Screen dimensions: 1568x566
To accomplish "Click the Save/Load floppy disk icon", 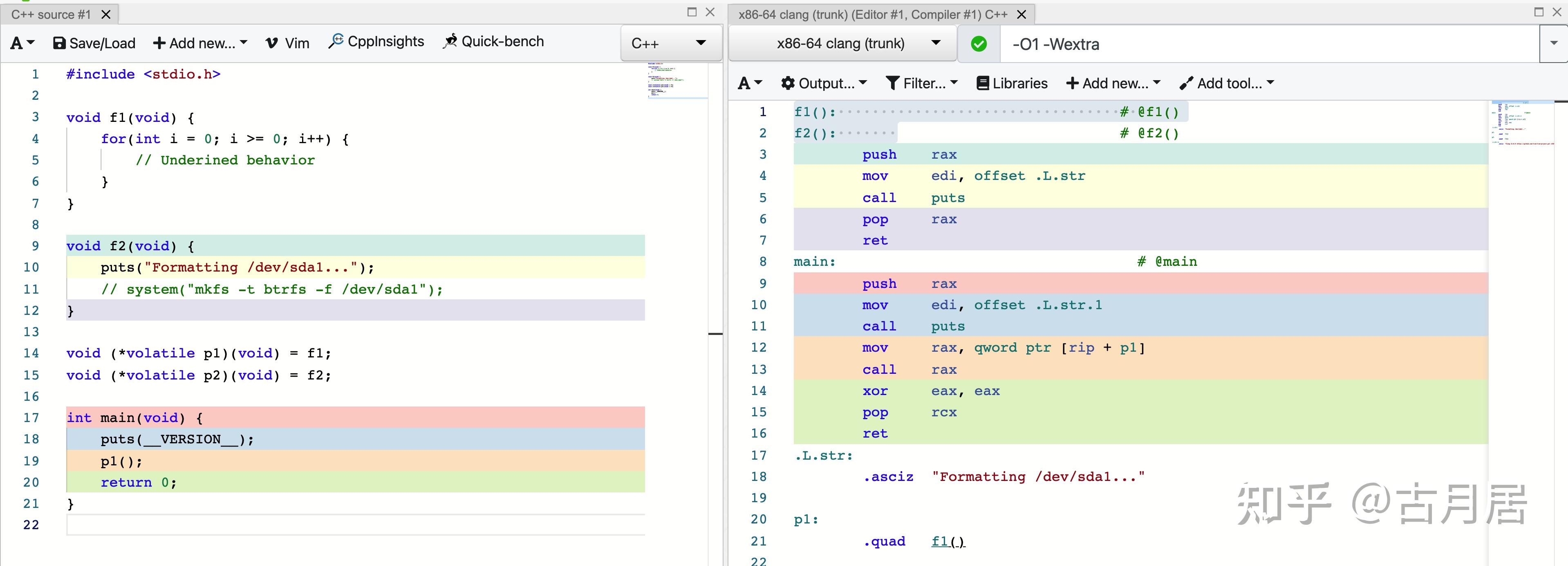I will click(60, 43).
